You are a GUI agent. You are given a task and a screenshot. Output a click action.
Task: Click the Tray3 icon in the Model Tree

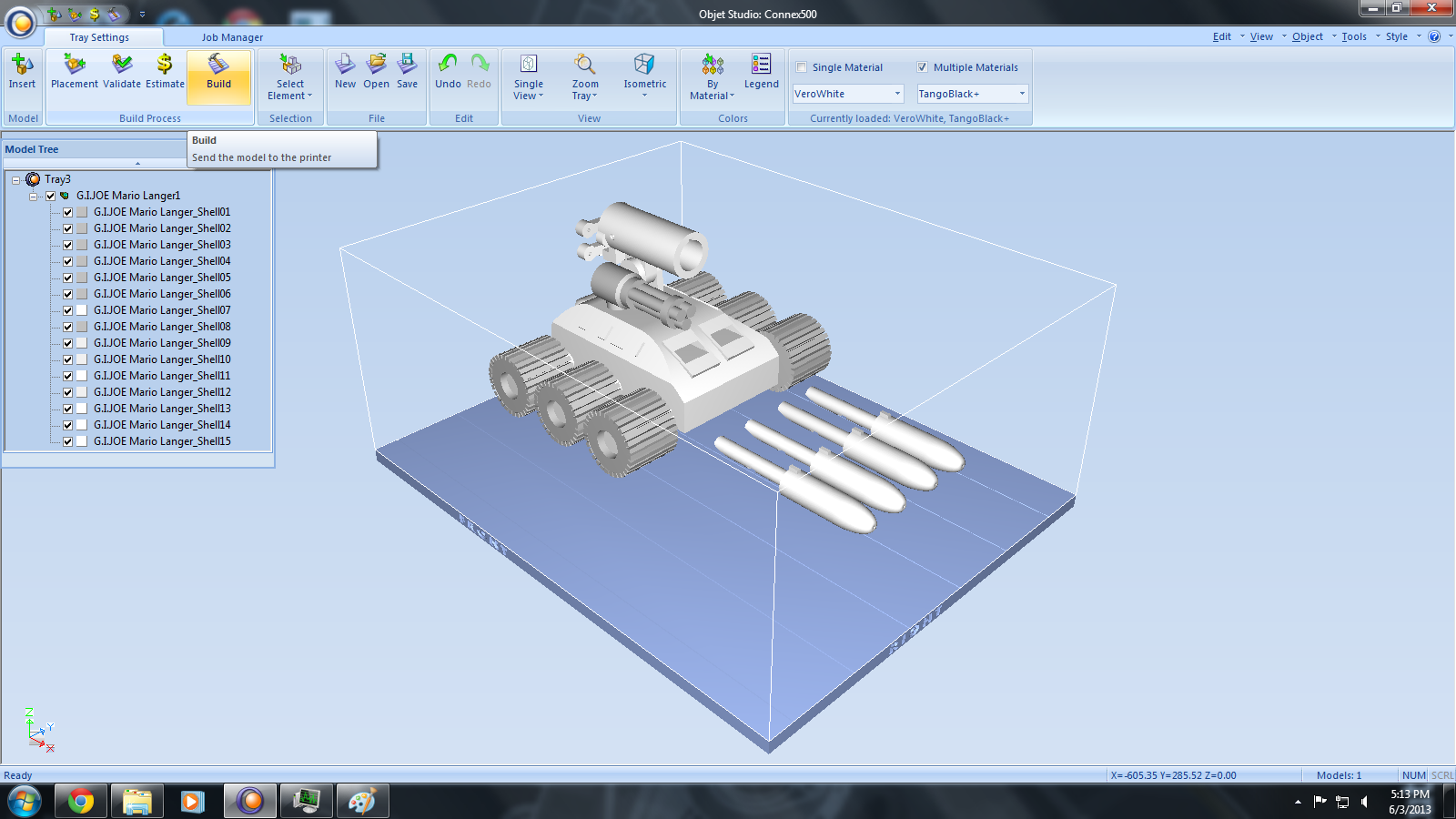coord(33,179)
